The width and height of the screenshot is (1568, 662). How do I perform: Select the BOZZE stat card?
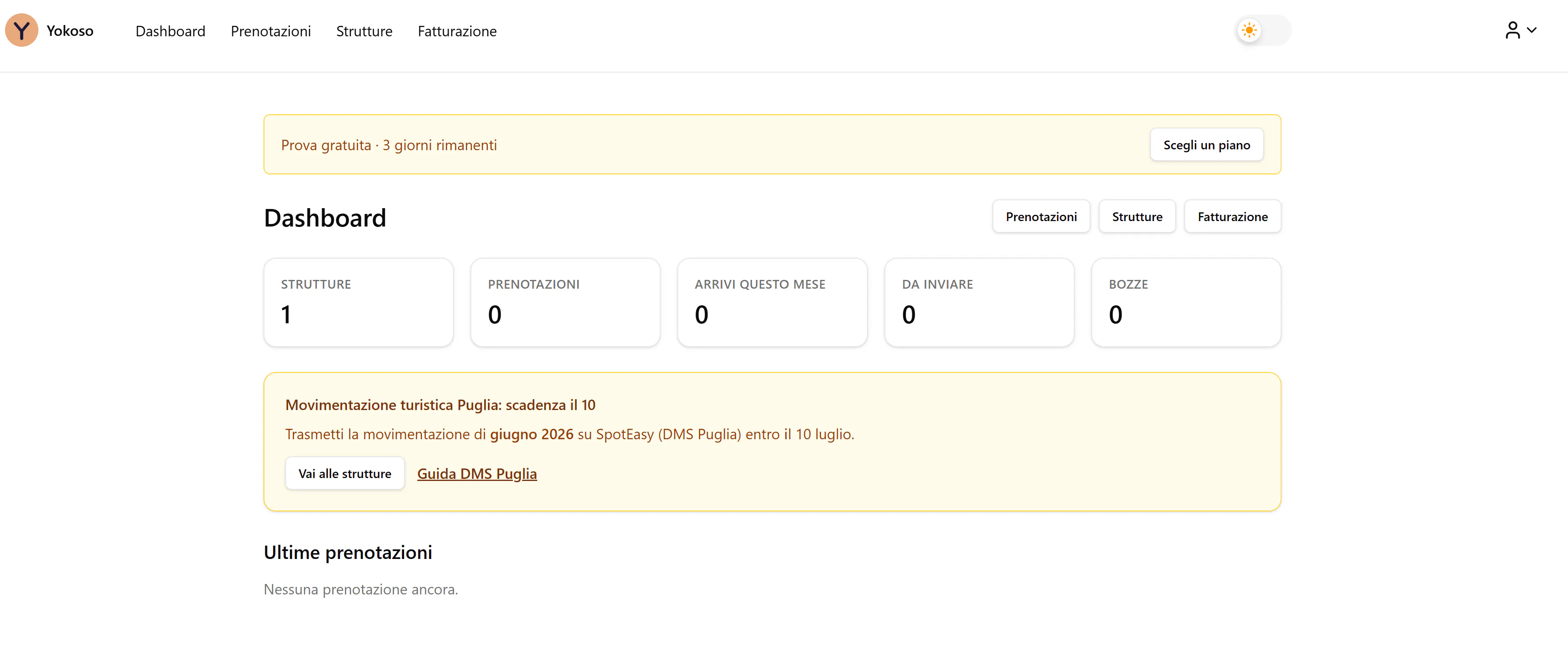coord(1186,303)
